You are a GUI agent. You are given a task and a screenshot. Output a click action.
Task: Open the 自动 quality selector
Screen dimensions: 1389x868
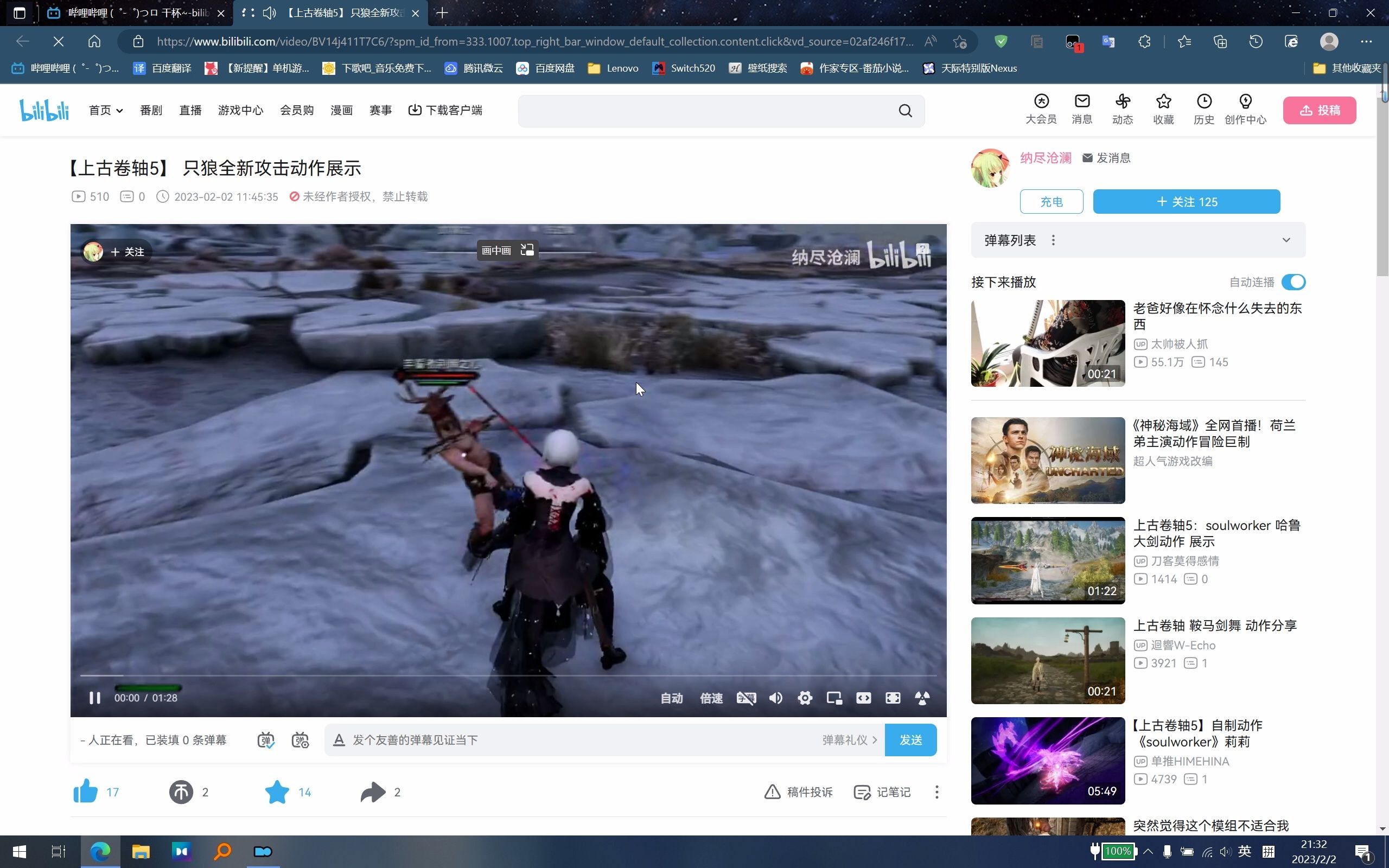672,698
